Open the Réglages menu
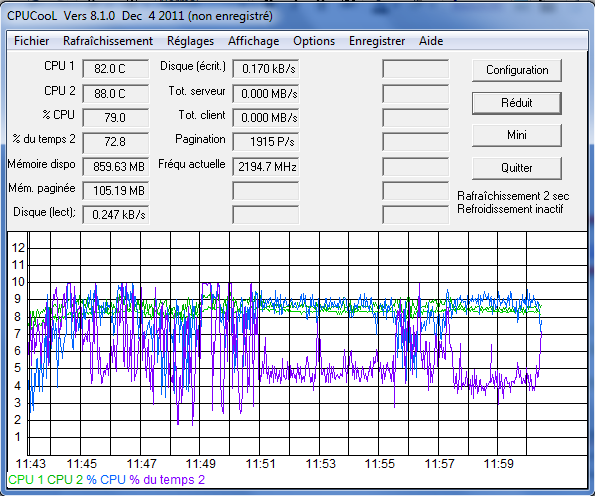This screenshot has height=496, width=595. pos(190,41)
